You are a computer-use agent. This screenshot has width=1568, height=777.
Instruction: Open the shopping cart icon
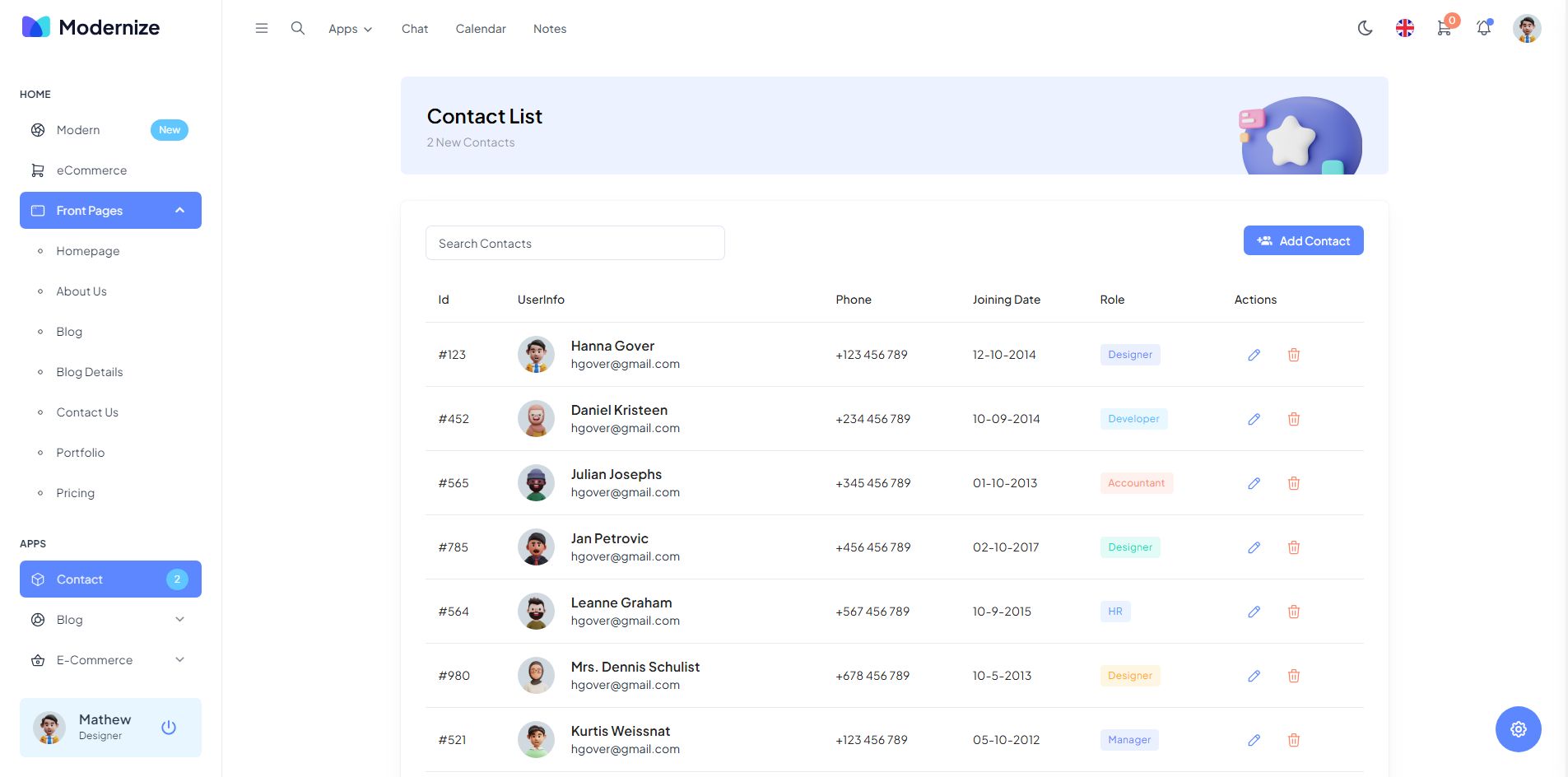(x=1445, y=29)
